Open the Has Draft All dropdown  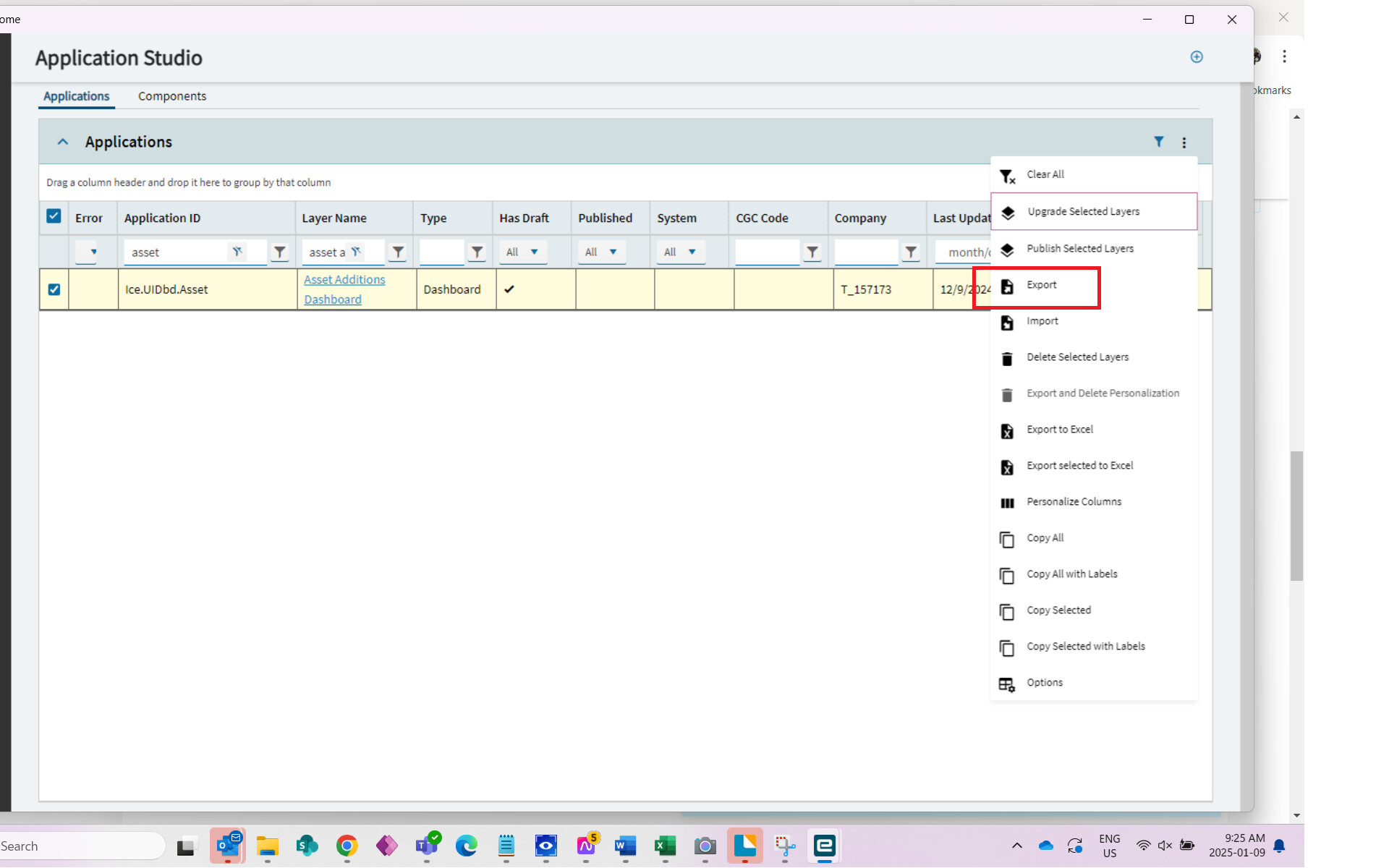[522, 252]
